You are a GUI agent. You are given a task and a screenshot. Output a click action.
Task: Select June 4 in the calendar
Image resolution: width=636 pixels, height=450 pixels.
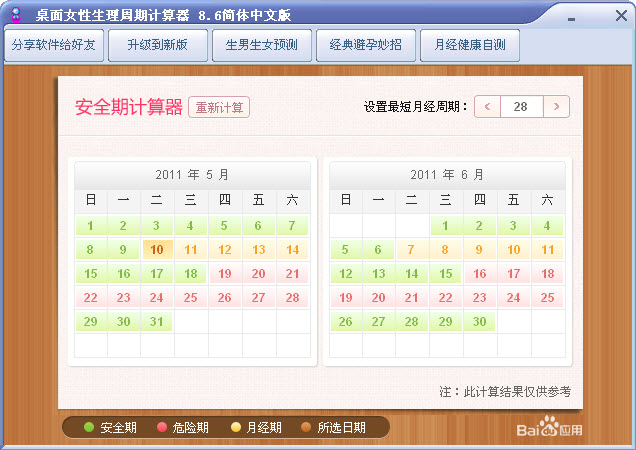pyautogui.click(x=547, y=226)
